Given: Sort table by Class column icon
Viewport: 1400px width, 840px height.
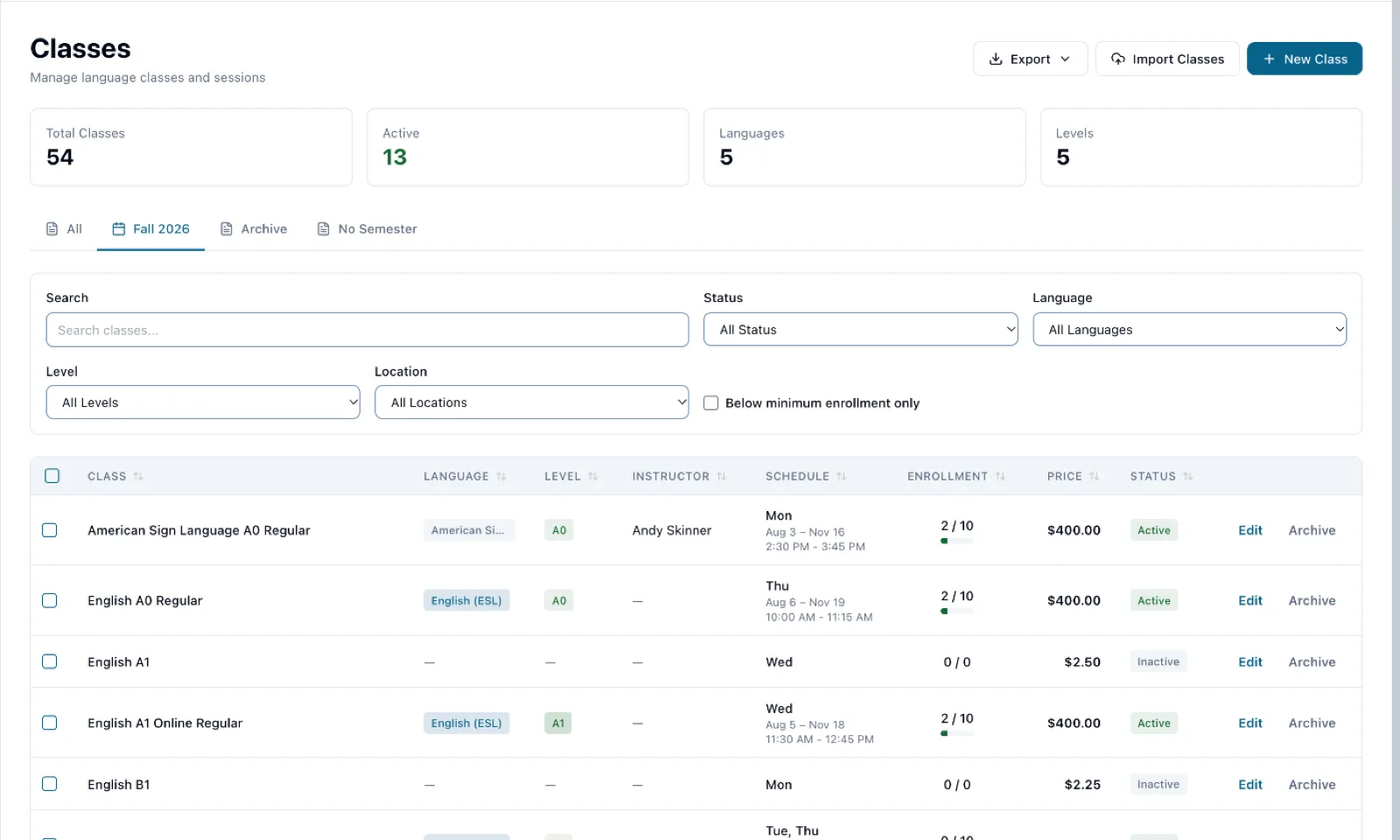Looking at the screenshot, I should pos(138,477).
